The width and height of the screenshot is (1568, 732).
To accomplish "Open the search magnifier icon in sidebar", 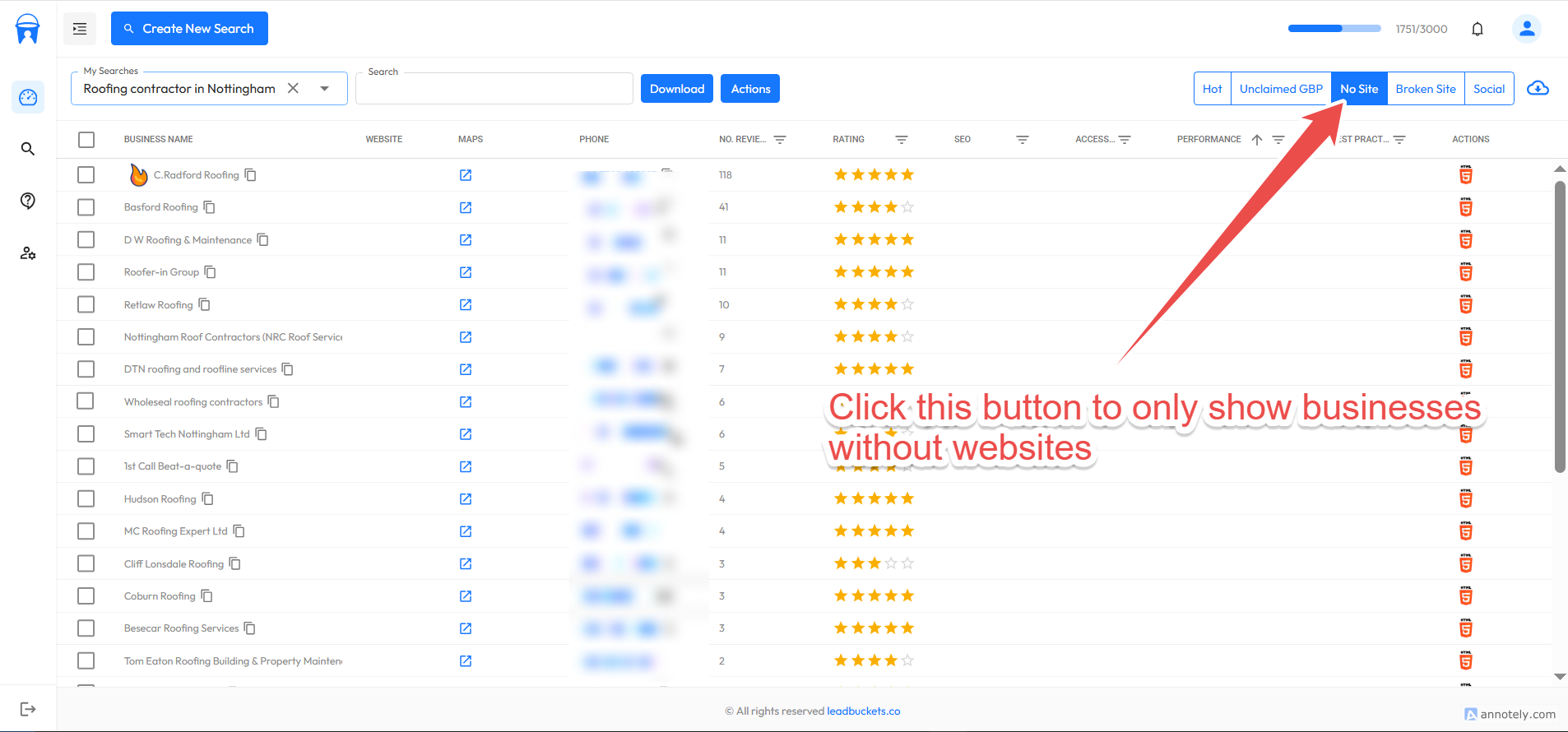I will point(28,149).
